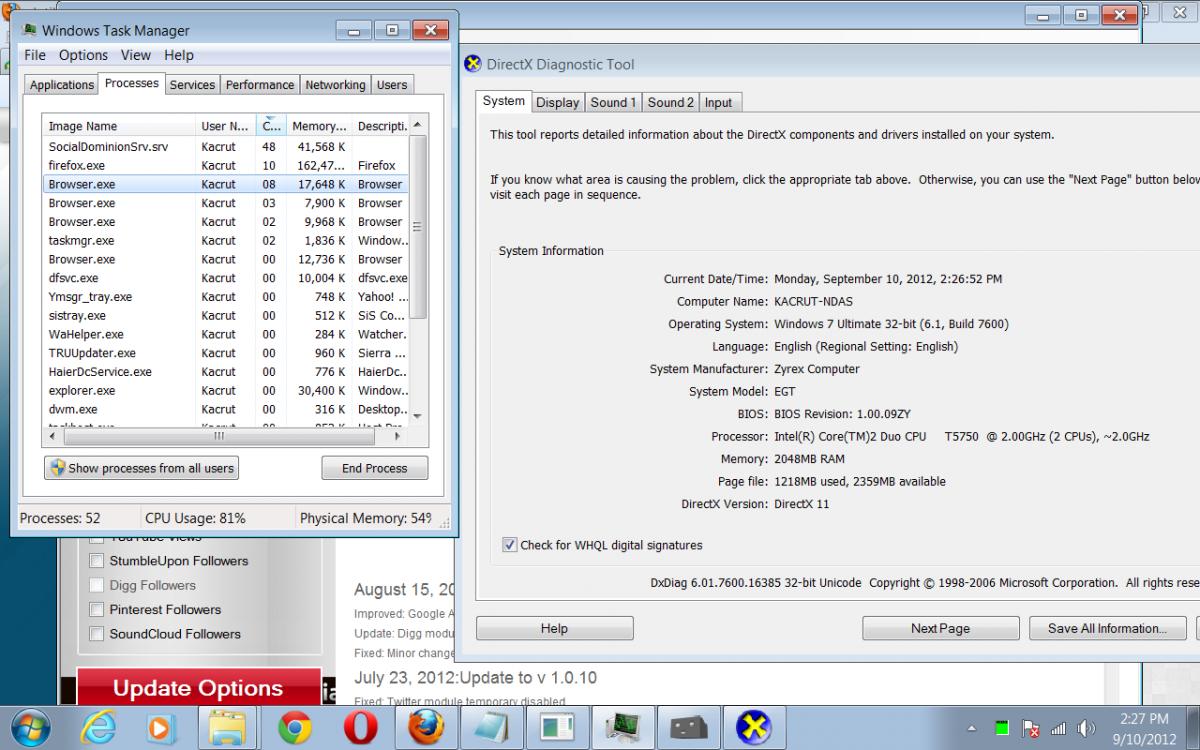Click horizontal scrollbar right arrow in process list

coord(397,436)
